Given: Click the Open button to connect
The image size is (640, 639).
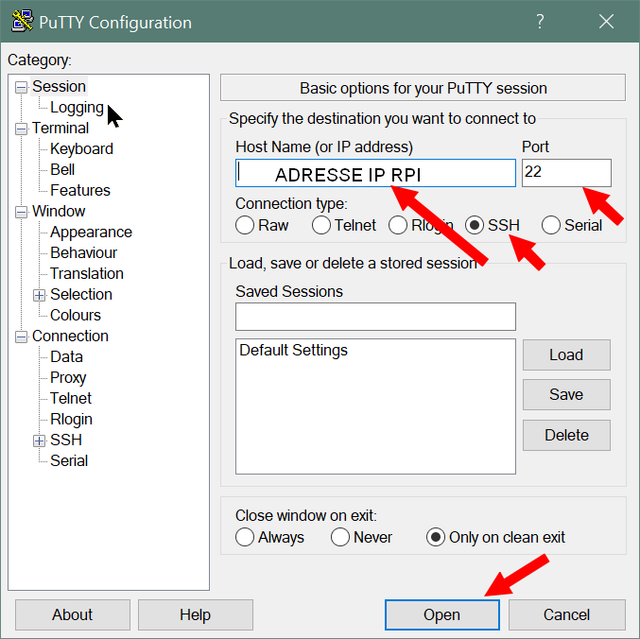Looking at the screenshot, I should pos(442,615).
